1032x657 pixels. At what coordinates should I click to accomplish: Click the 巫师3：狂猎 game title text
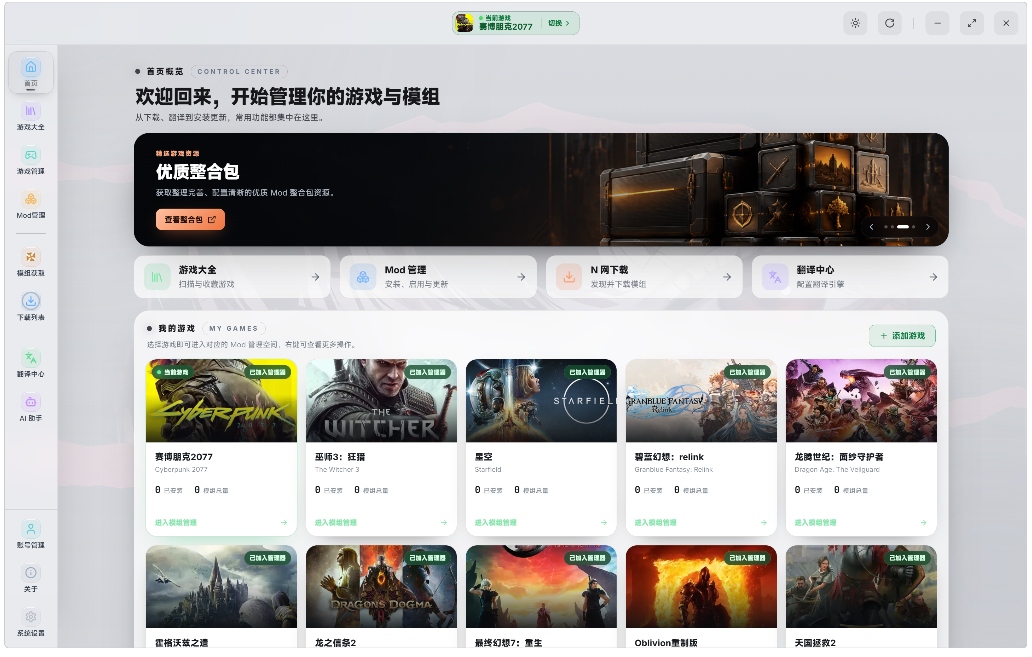click(x=340, y=457)
